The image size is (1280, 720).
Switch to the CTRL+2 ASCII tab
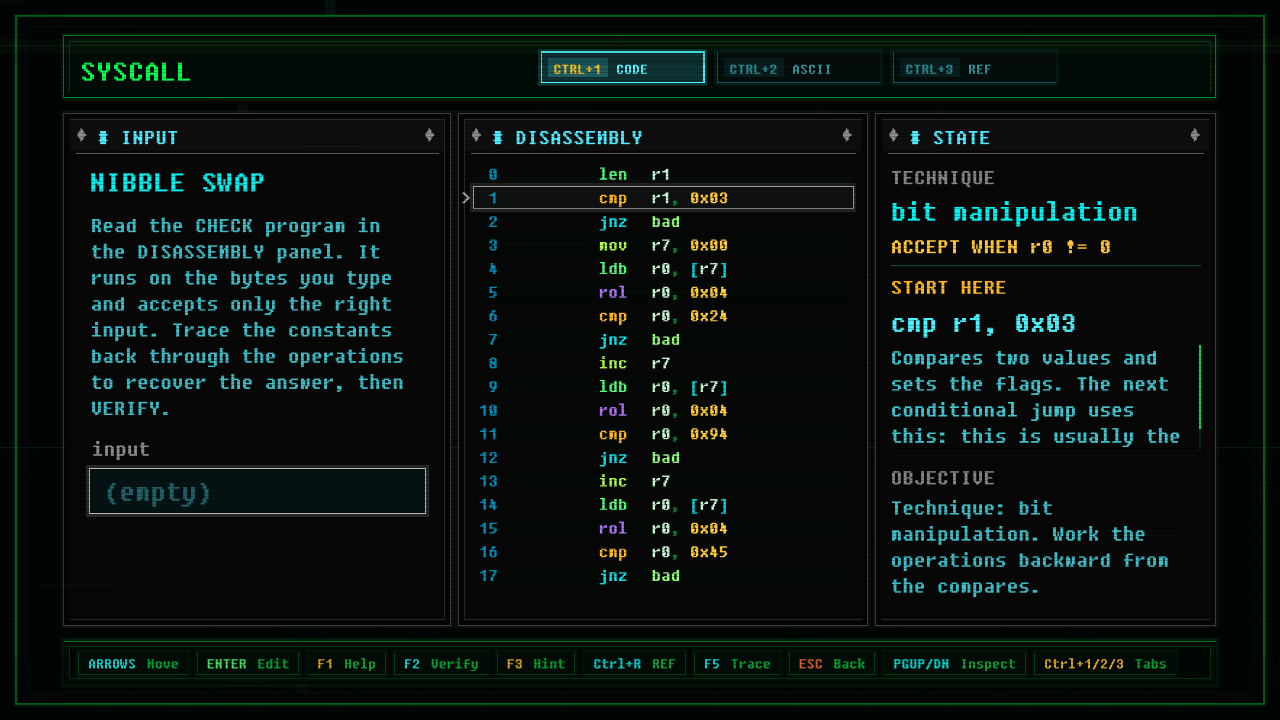tap(798, 68)
